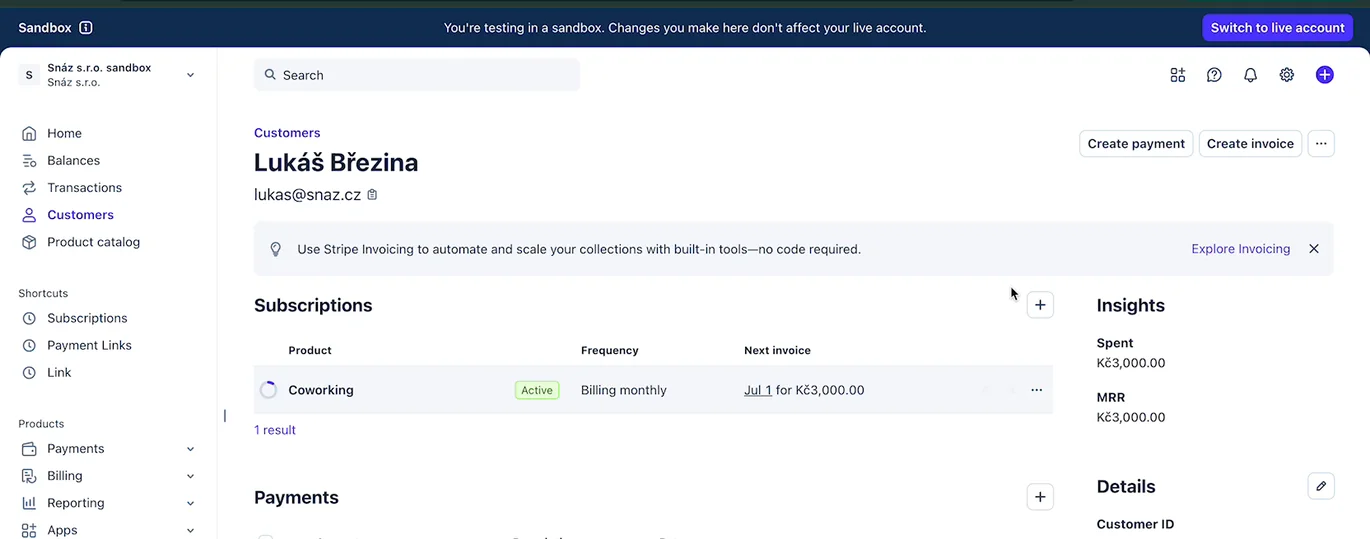Viewport: 1370px width, 539px height.
Task: Open the apps grid icon in header
Action: click(1177, 75)
